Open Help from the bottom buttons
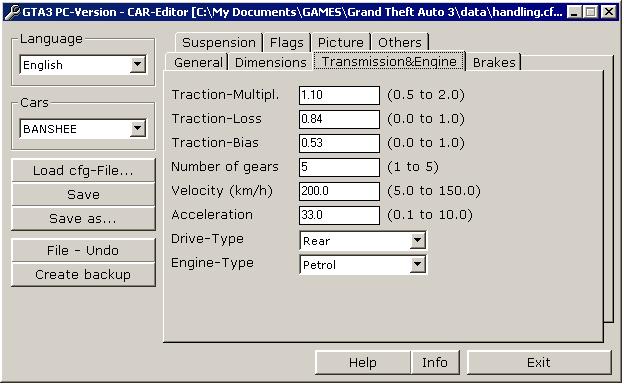 (363, 362)
